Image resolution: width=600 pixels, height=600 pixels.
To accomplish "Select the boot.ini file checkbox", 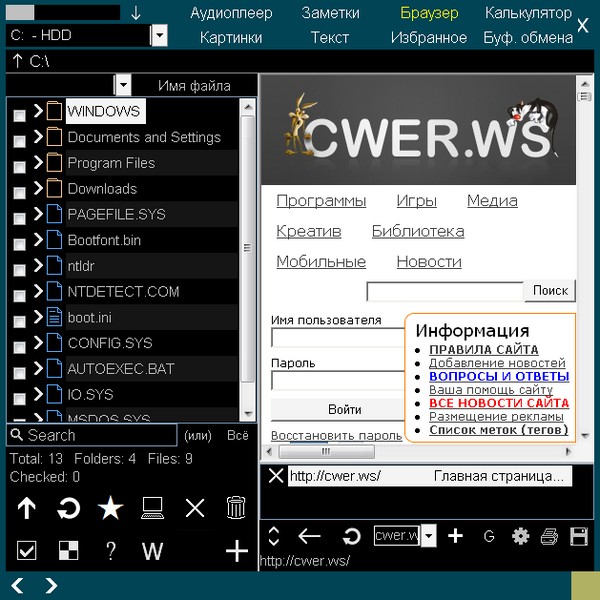I will click(19, 319).
